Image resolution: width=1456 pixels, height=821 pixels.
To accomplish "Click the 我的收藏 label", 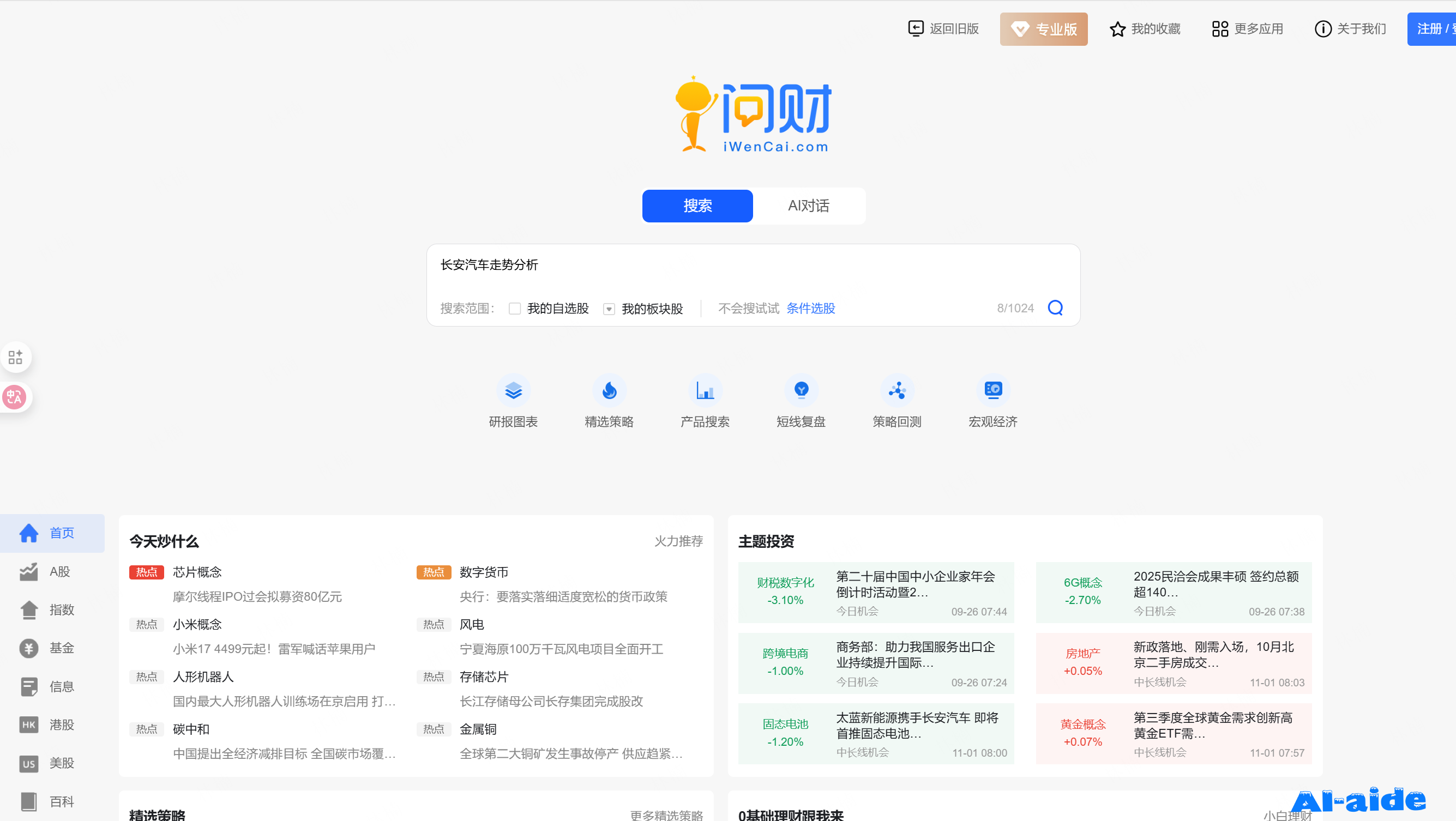I will tap(1156, 29).
